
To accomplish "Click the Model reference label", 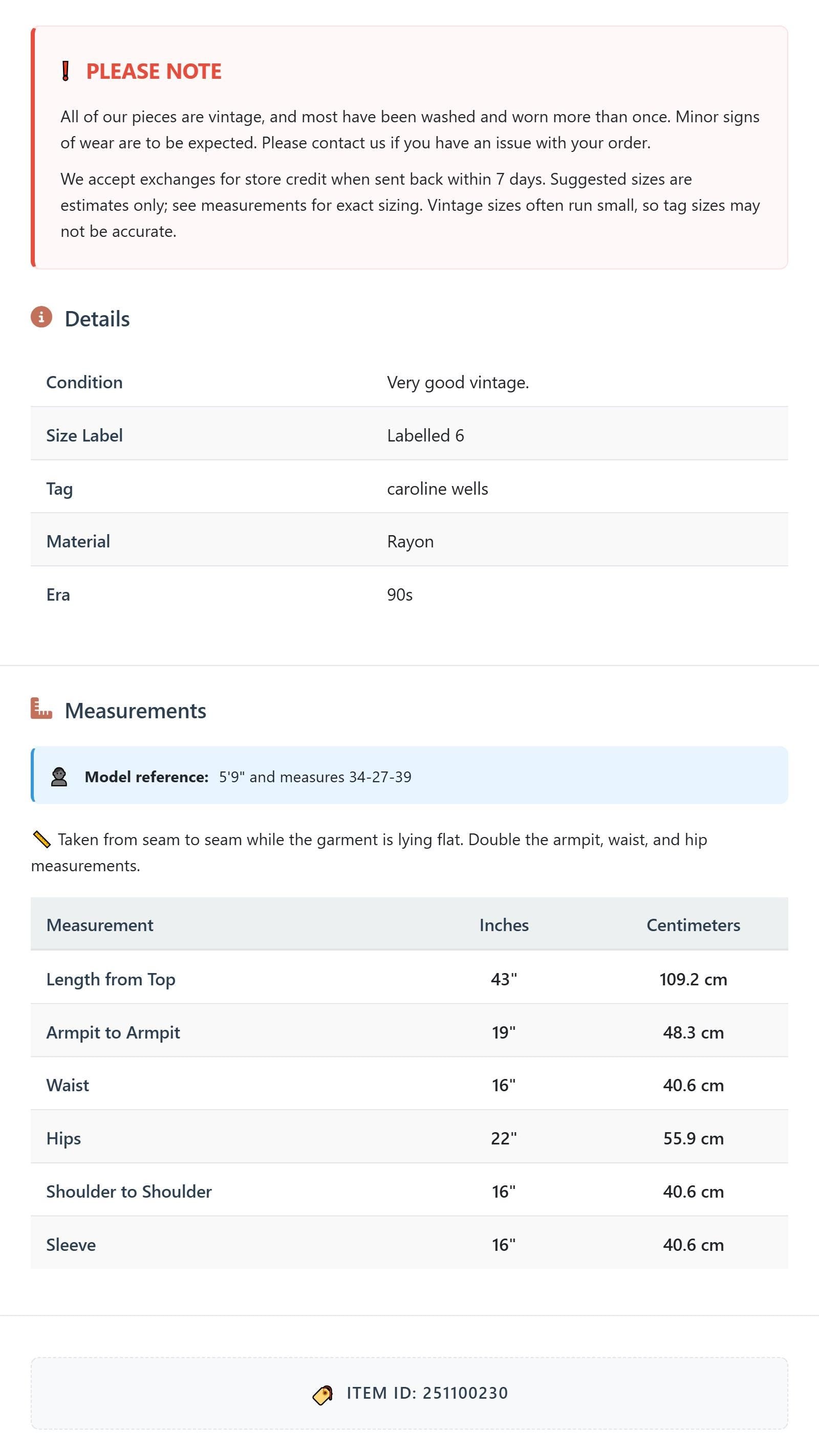I will (x=147, y=777).
